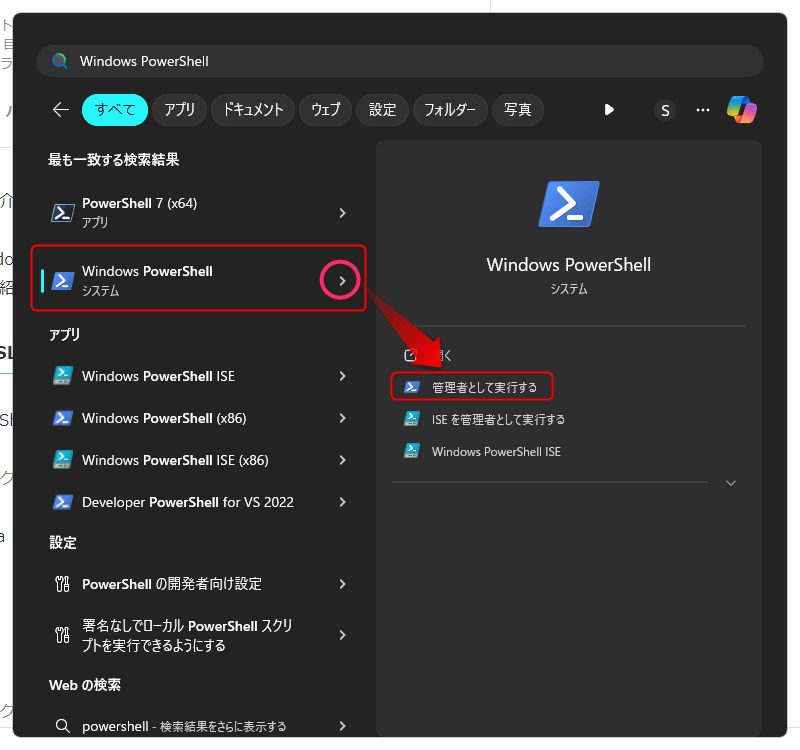Select the ドキュメント filter tab
The image size is (800, 750).
point(253,110)
